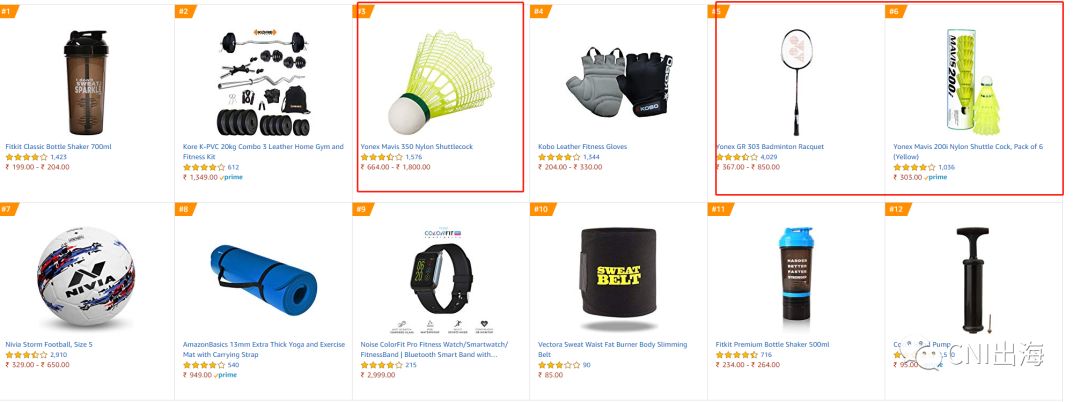Open the Yonex Mavis 350 Nylon Shuttlecock link
1080x402 pixels.
417,147
